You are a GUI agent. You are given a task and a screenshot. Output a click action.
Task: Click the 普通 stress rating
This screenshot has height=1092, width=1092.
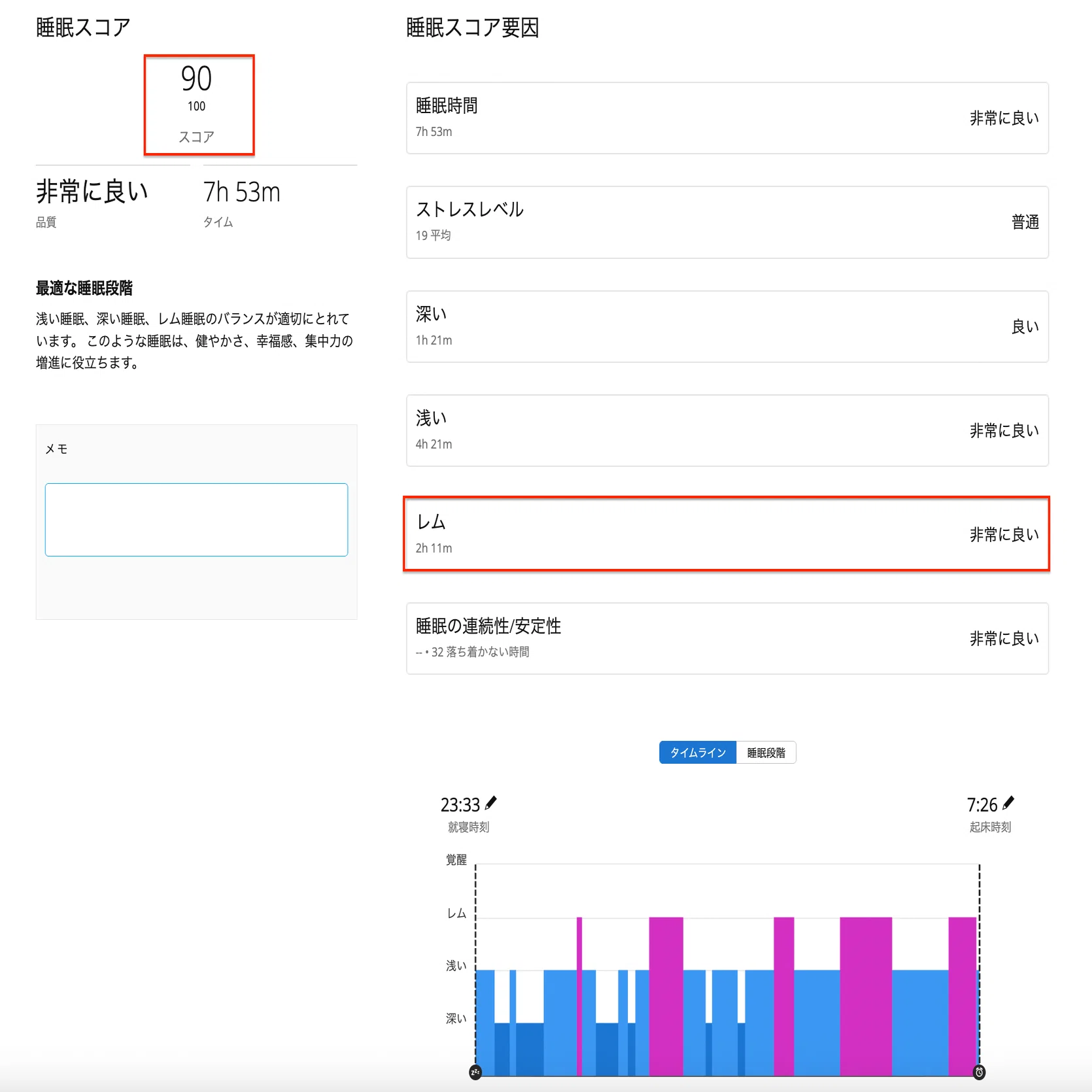coord(1025,222)
